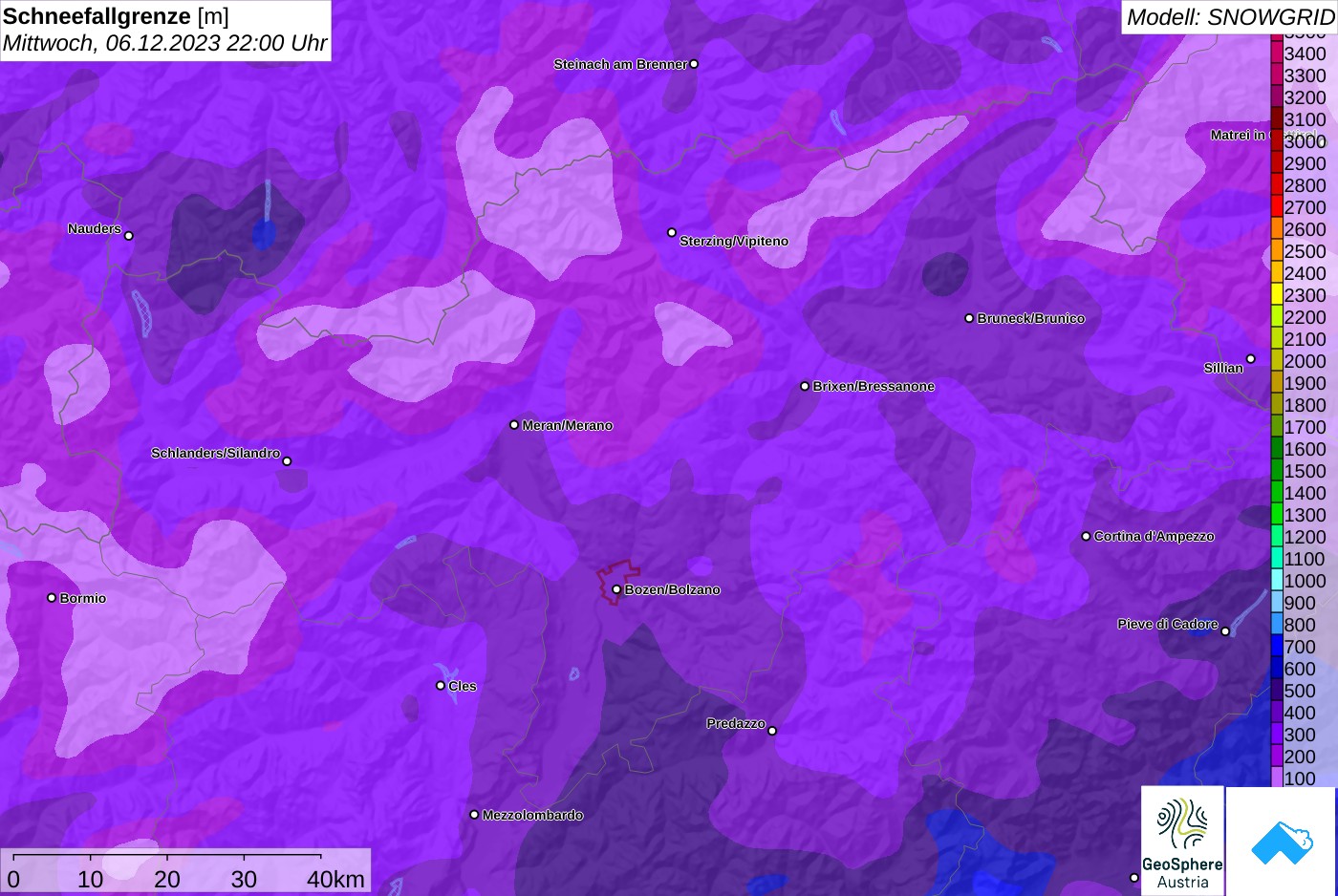Click the Cortina d'Ampezzo marker dot
This screenshot has width=1338, height=896.
click(x=1086, y=536)
